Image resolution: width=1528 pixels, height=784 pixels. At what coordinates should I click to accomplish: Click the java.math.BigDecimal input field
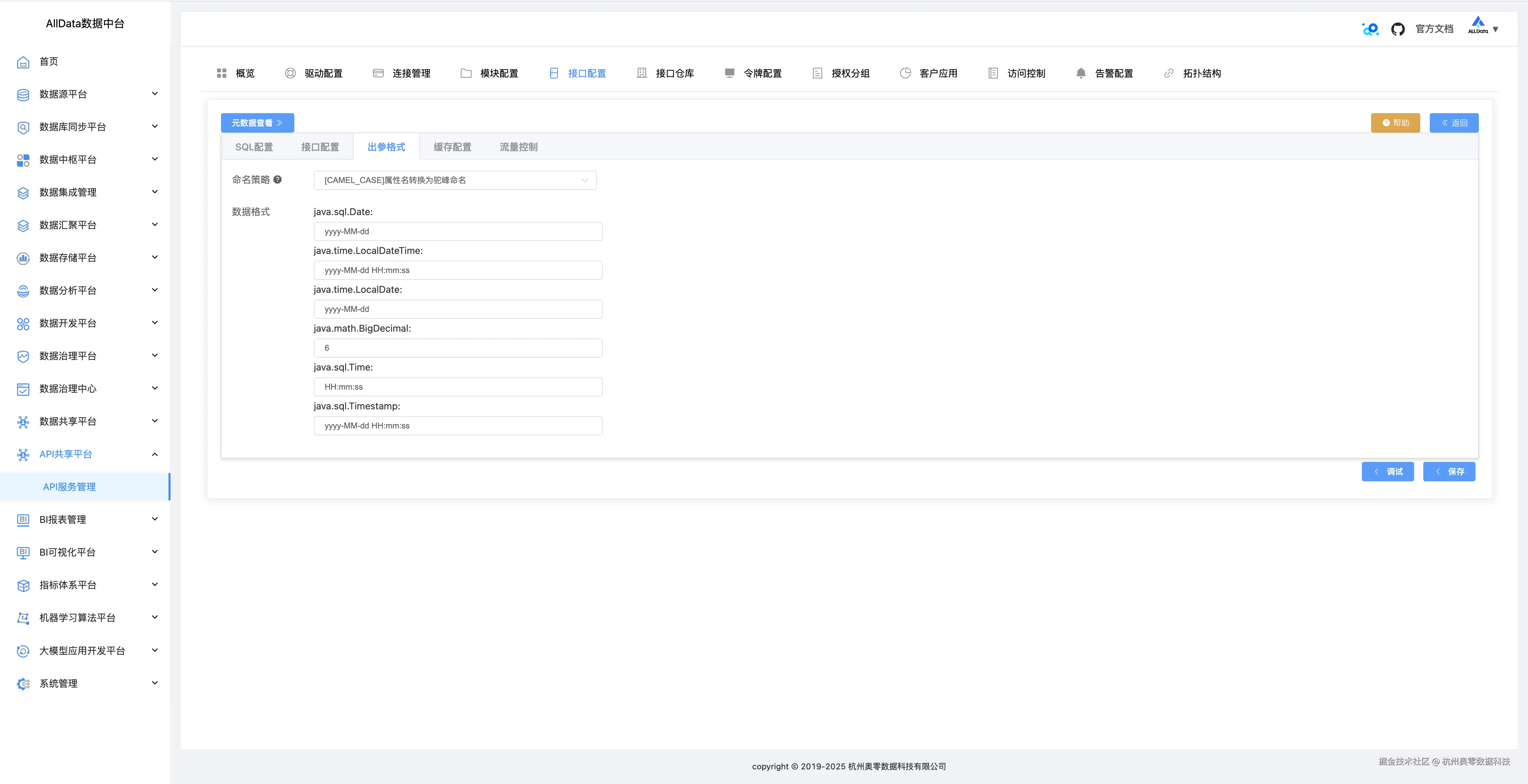point(458,348)
